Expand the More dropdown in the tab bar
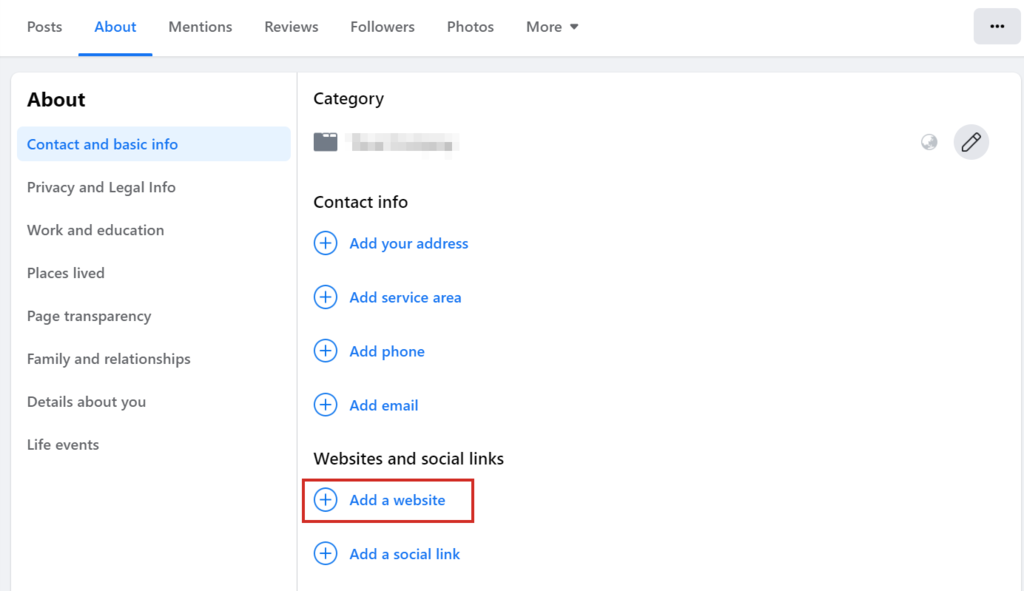Image resolution: width=1024 pixels, height=591 pixels. pyautogui.click(x=551, y=27)
